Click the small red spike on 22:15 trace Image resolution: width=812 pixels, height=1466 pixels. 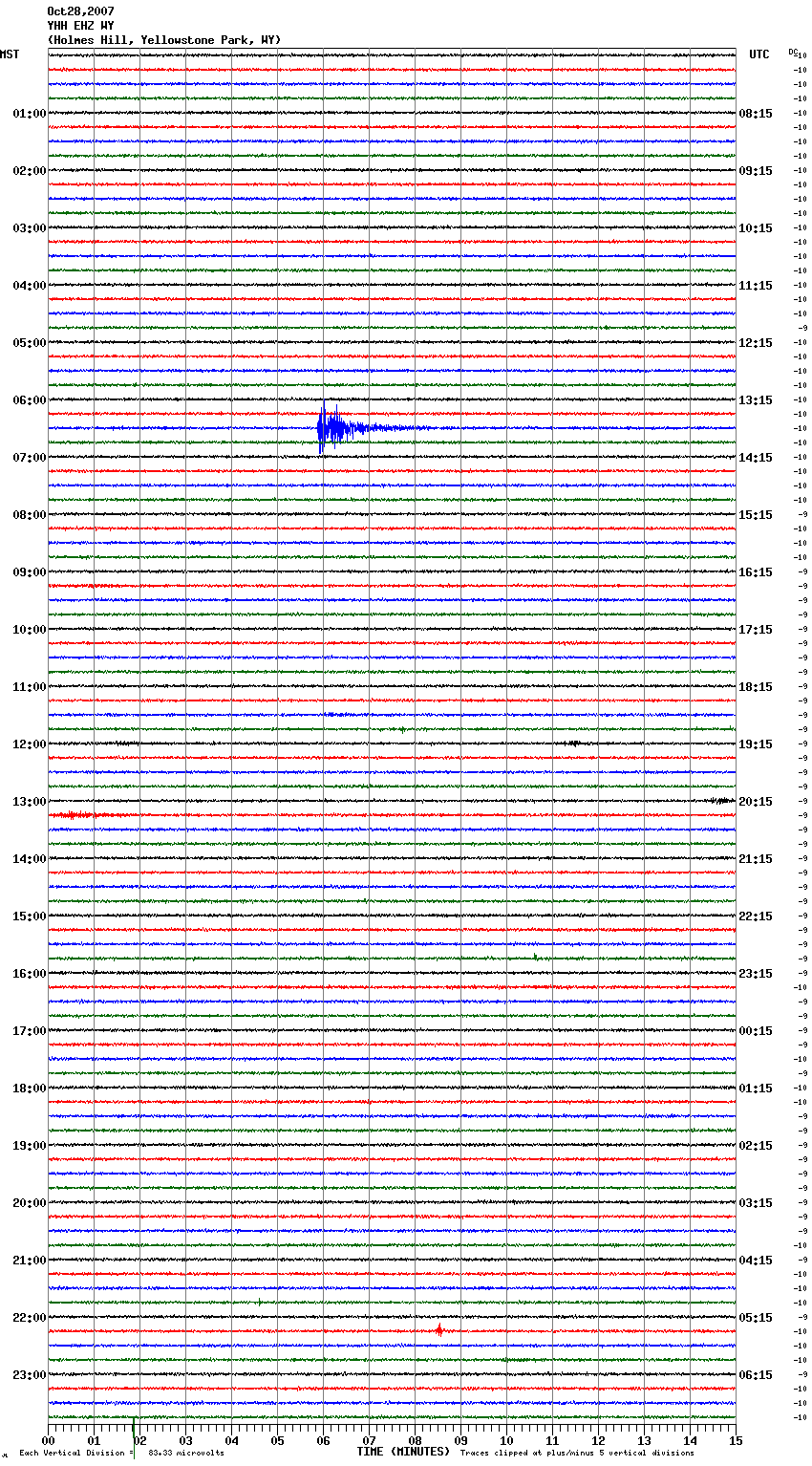coord(439,1329)
